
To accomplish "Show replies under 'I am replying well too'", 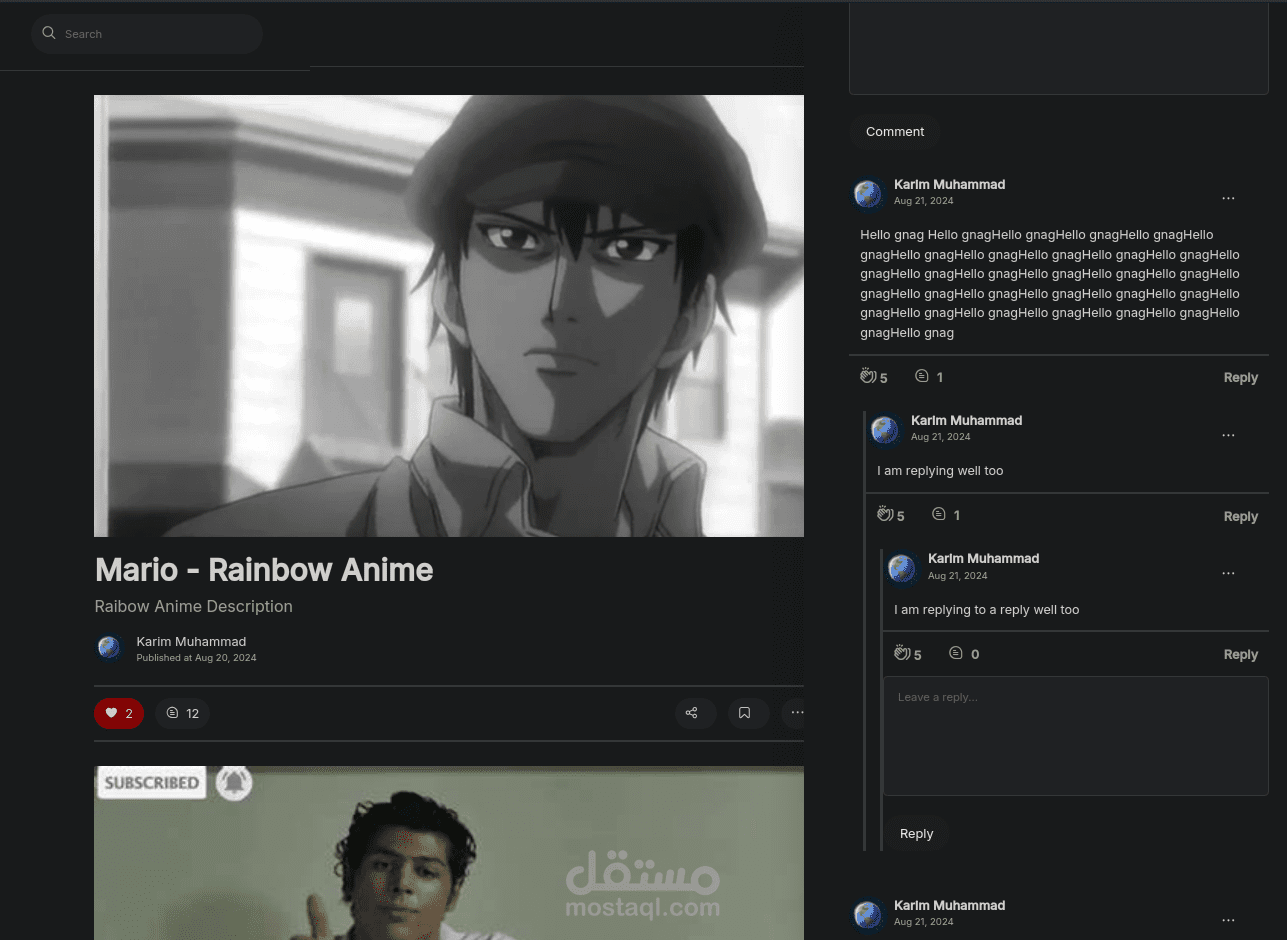I will coord(946,515).
